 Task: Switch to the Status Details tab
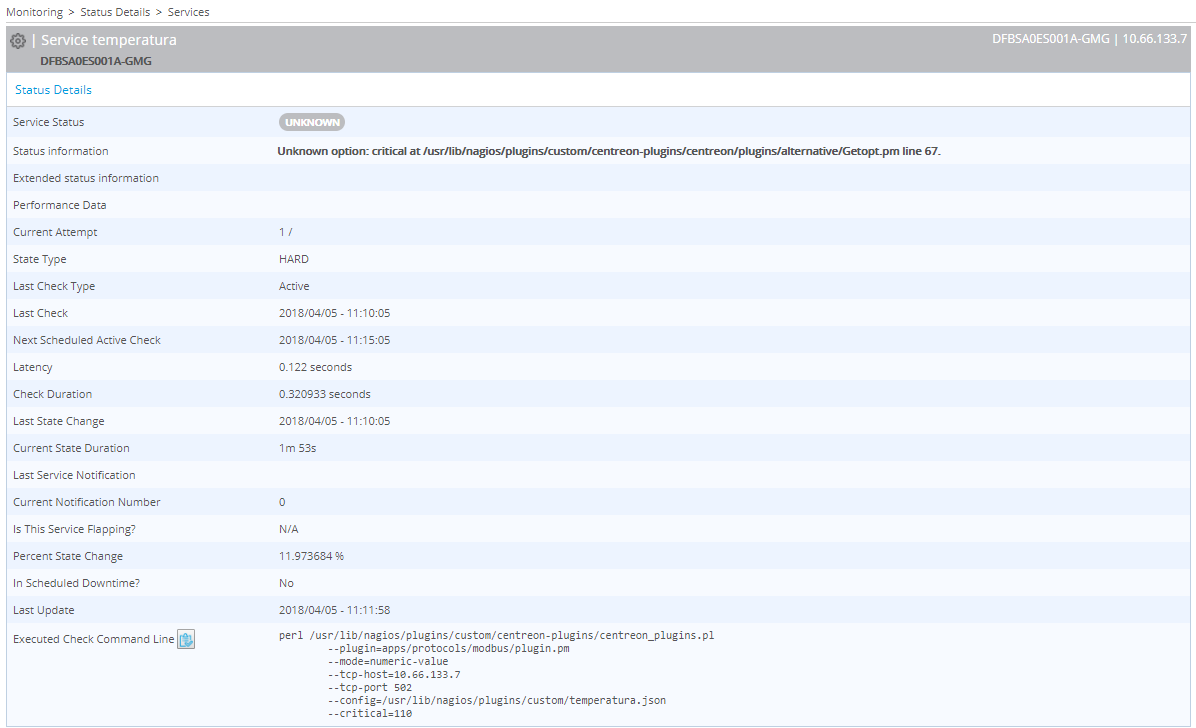coord(53,89)
